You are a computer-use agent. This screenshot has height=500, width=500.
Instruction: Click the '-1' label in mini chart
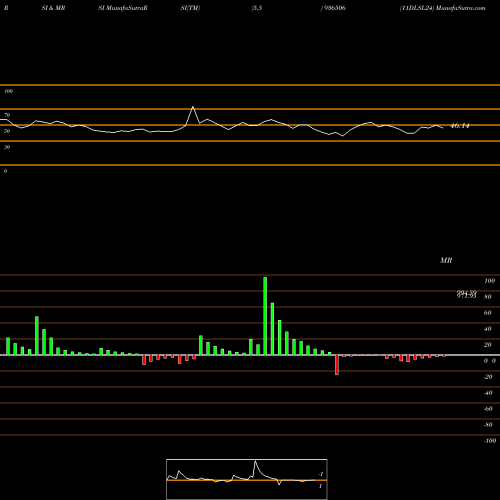pos(321,474)
